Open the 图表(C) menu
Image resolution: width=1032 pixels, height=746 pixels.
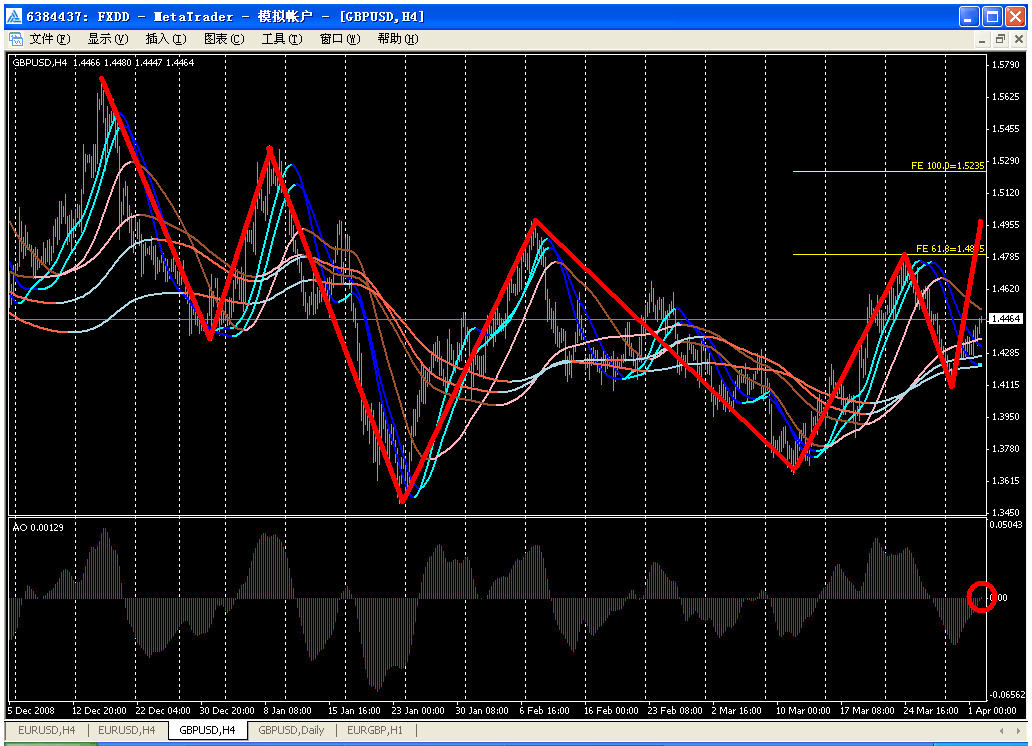point(223,39)
